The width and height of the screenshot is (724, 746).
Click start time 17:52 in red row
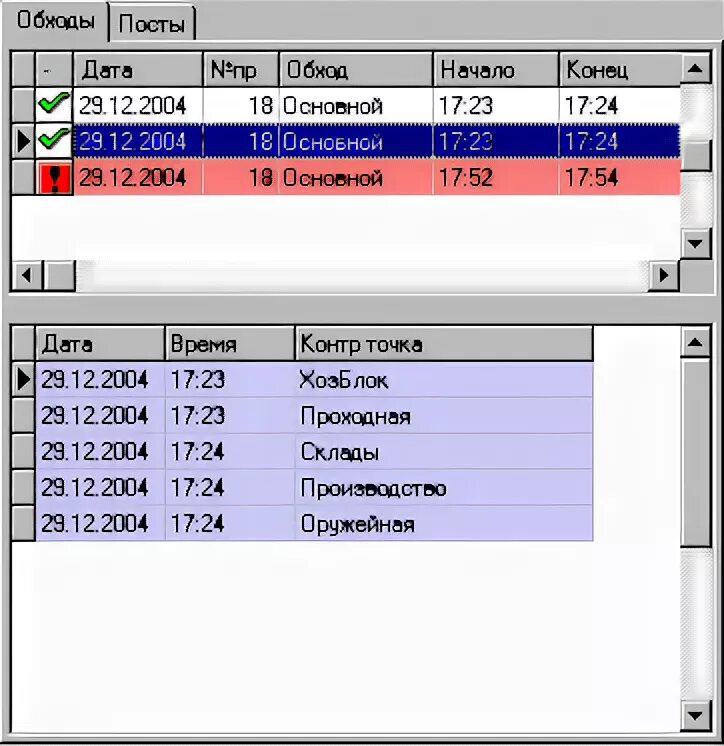[496, 177]
